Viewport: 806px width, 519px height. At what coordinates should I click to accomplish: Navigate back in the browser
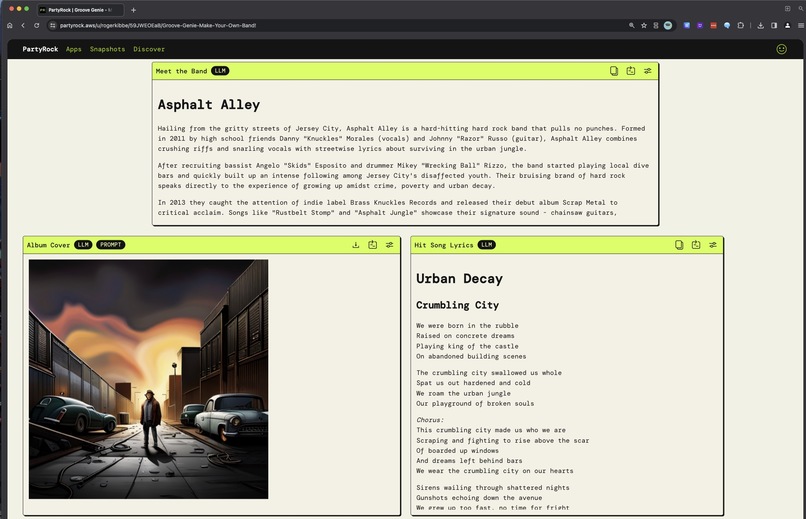click(x=23, y=25)
